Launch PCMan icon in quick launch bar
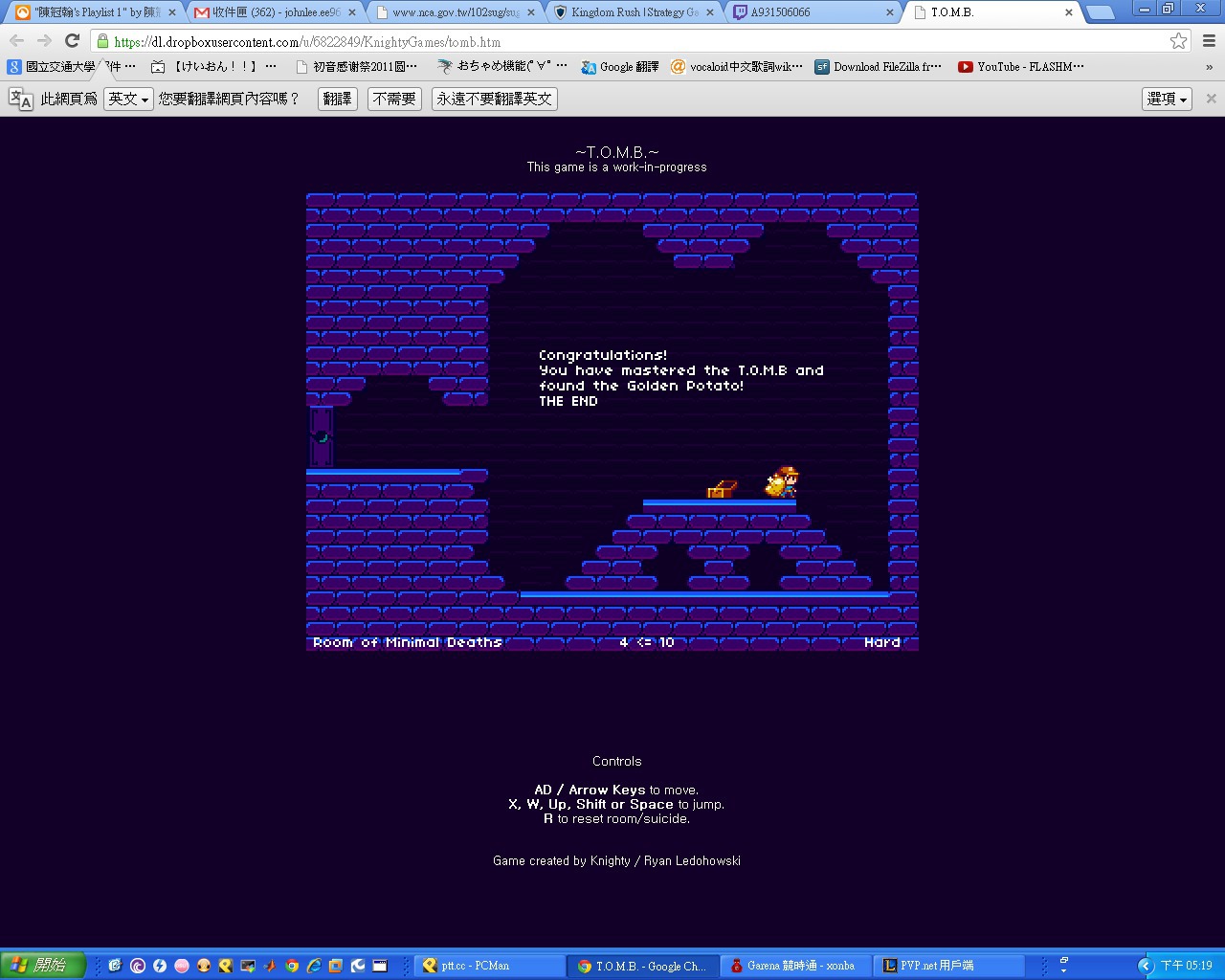Screen dimensions: 1225x980 (226, 966)
